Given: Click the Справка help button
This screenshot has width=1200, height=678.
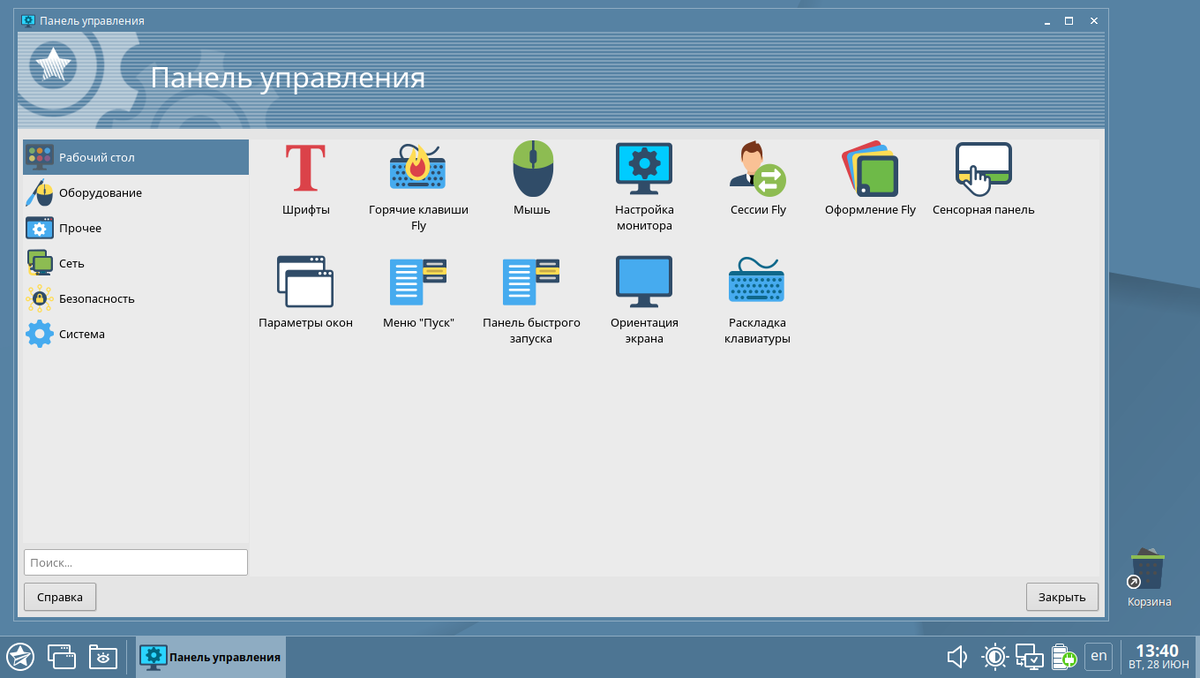Looking at the screenshot, I should [60, 597].
